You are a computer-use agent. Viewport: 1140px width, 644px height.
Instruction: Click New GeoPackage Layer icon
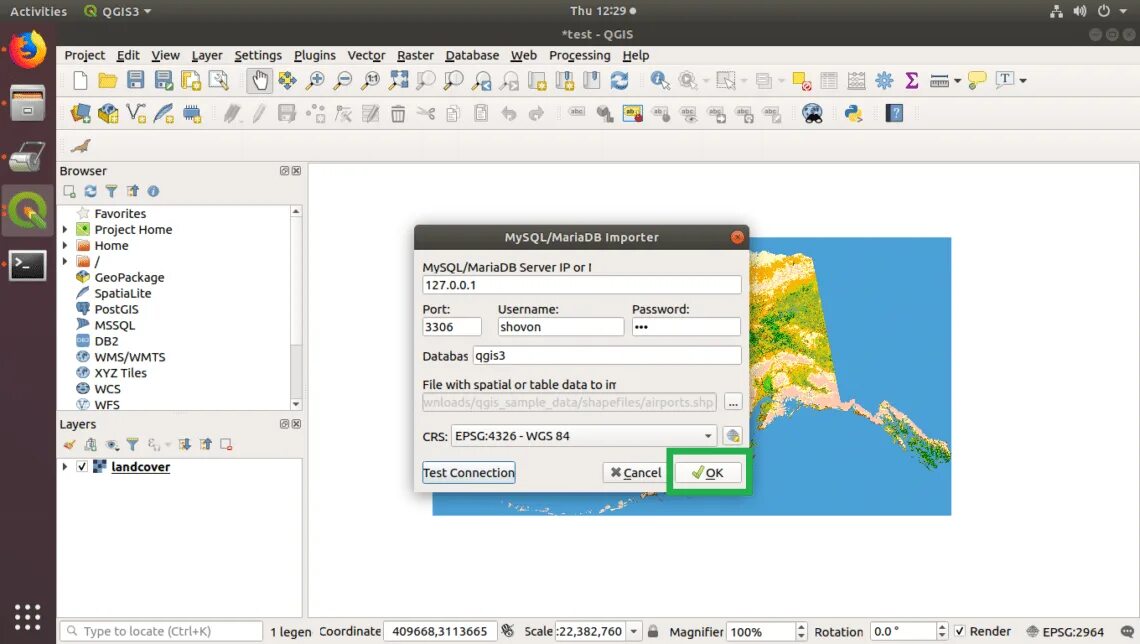point(108,113)
